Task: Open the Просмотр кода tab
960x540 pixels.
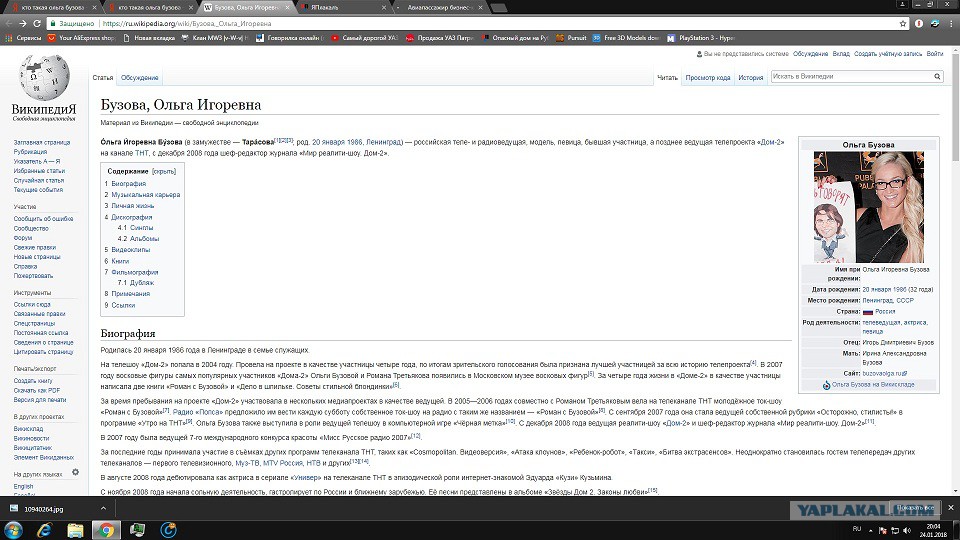Action: click(708, 78)
